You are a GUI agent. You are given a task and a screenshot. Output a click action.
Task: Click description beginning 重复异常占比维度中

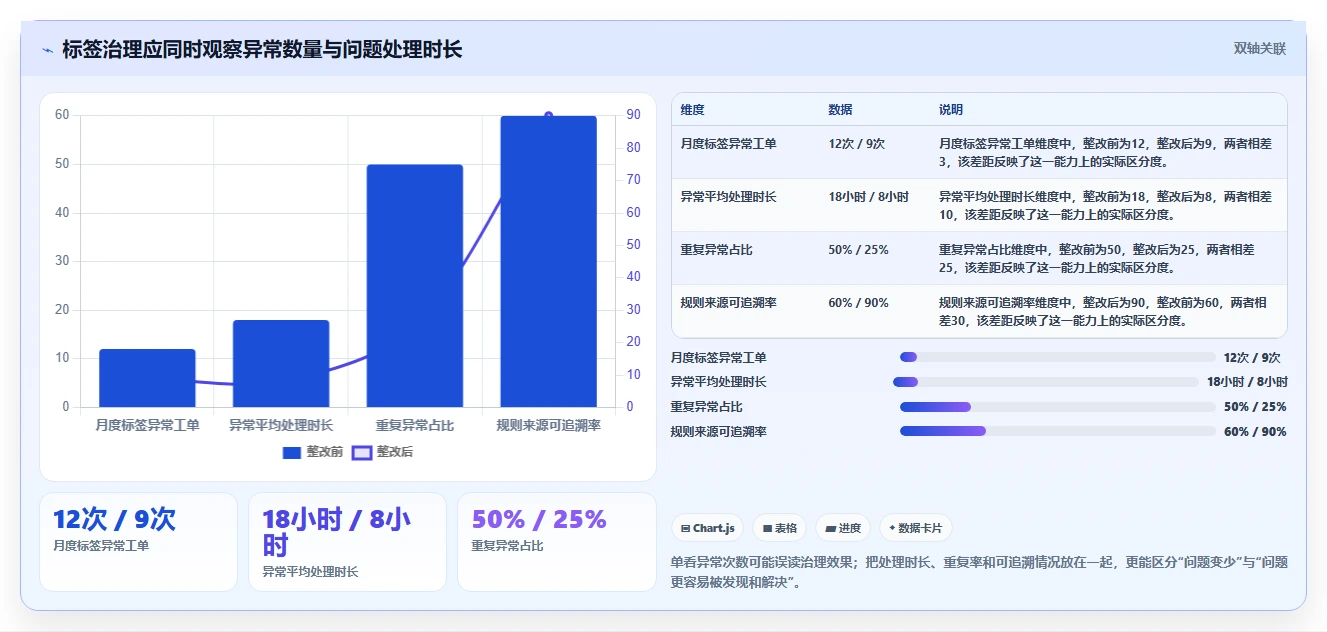[1097, 259]
